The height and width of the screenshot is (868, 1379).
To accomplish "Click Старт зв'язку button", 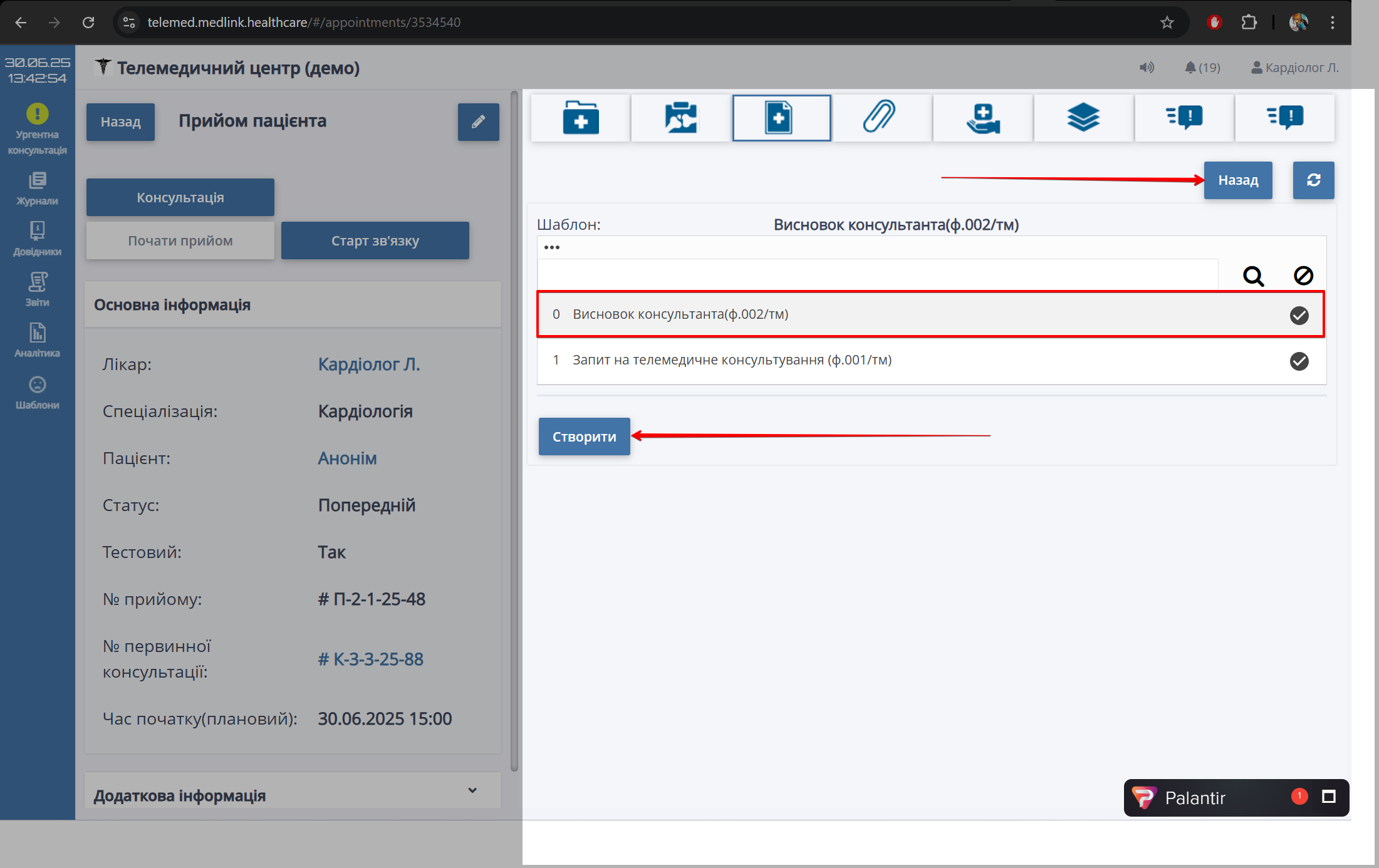I will coord(375,240).
